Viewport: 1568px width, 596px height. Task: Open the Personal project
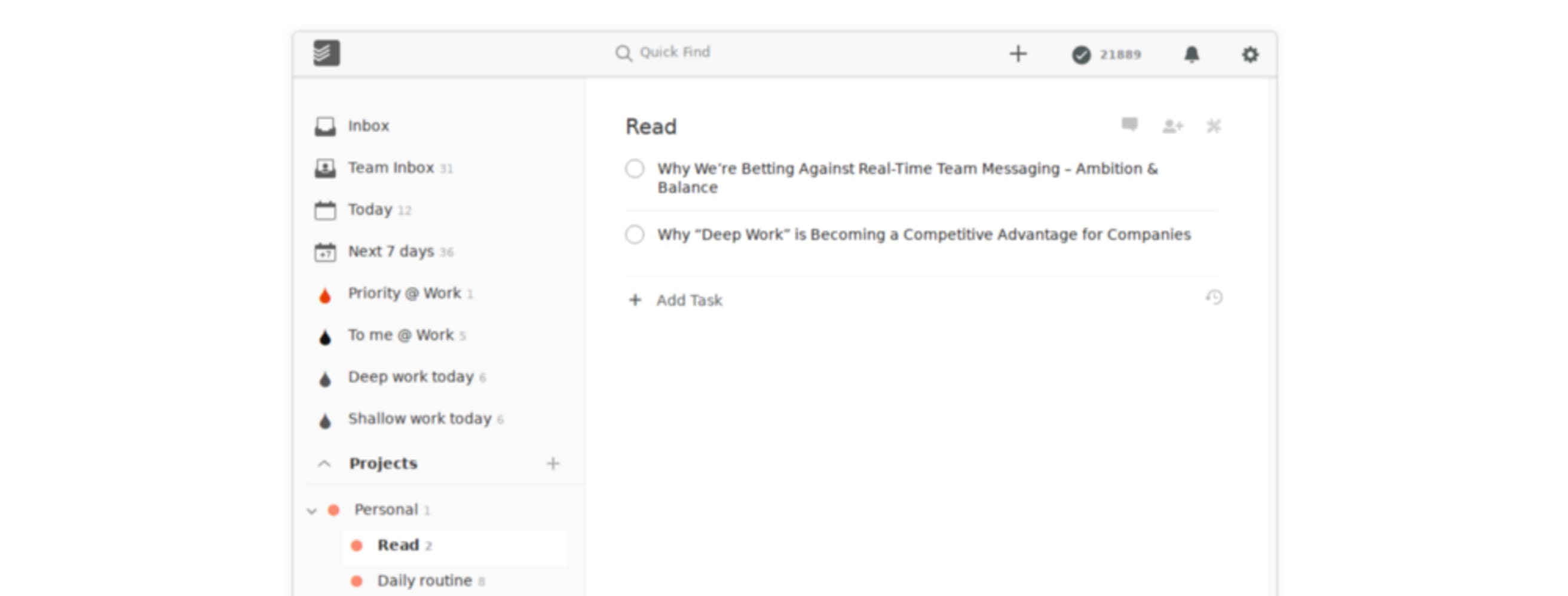pyautogui.click(x=386, y=509)
